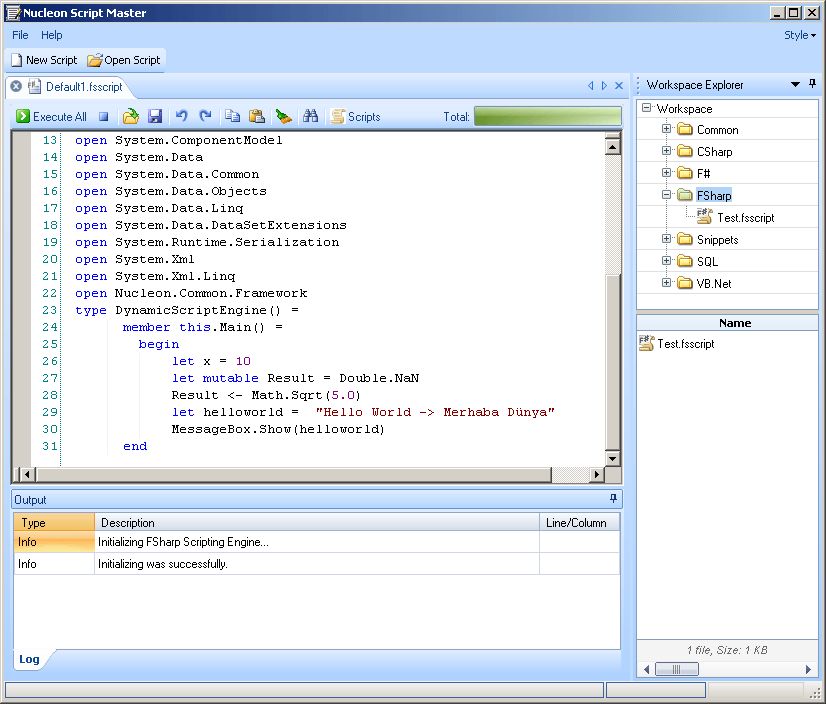Viewport: 826px width, 704px height.
Task: Select the Redo icon in the toolbar
Action: point(205,116)
